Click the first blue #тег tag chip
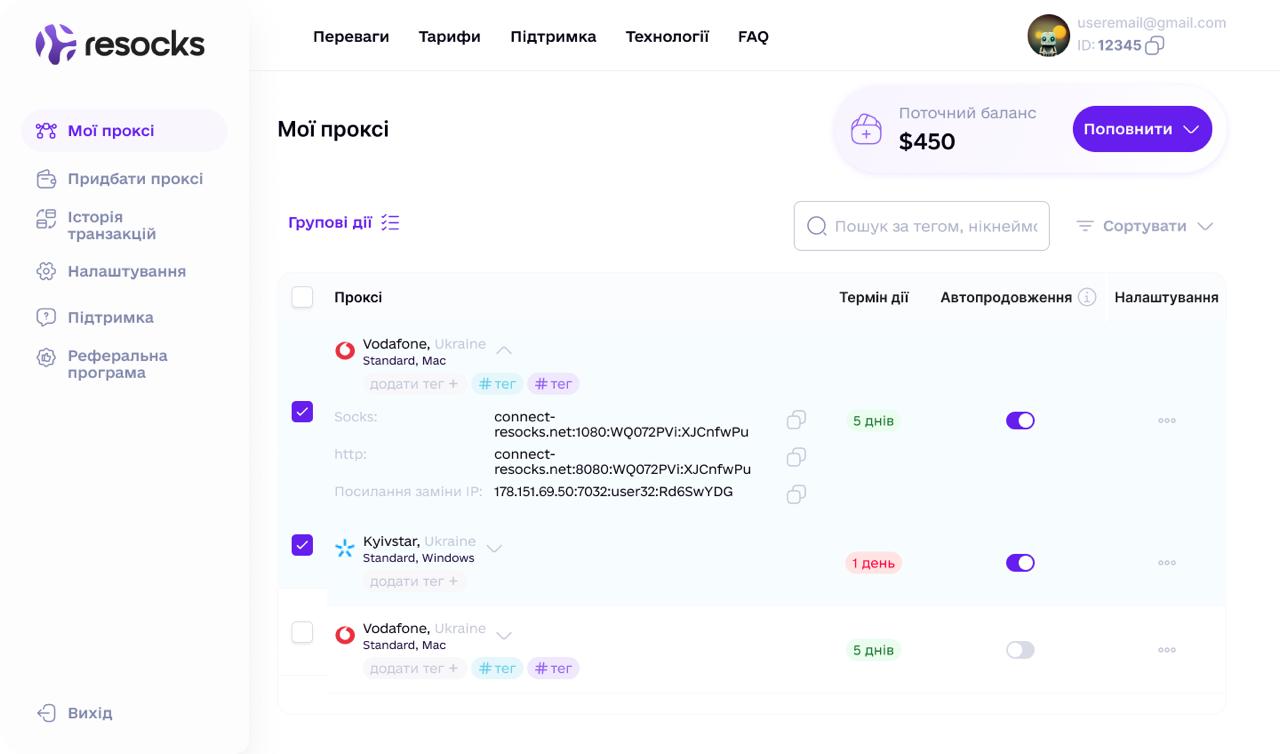This screenshot has height=754, width=1280. pos(497,384)
